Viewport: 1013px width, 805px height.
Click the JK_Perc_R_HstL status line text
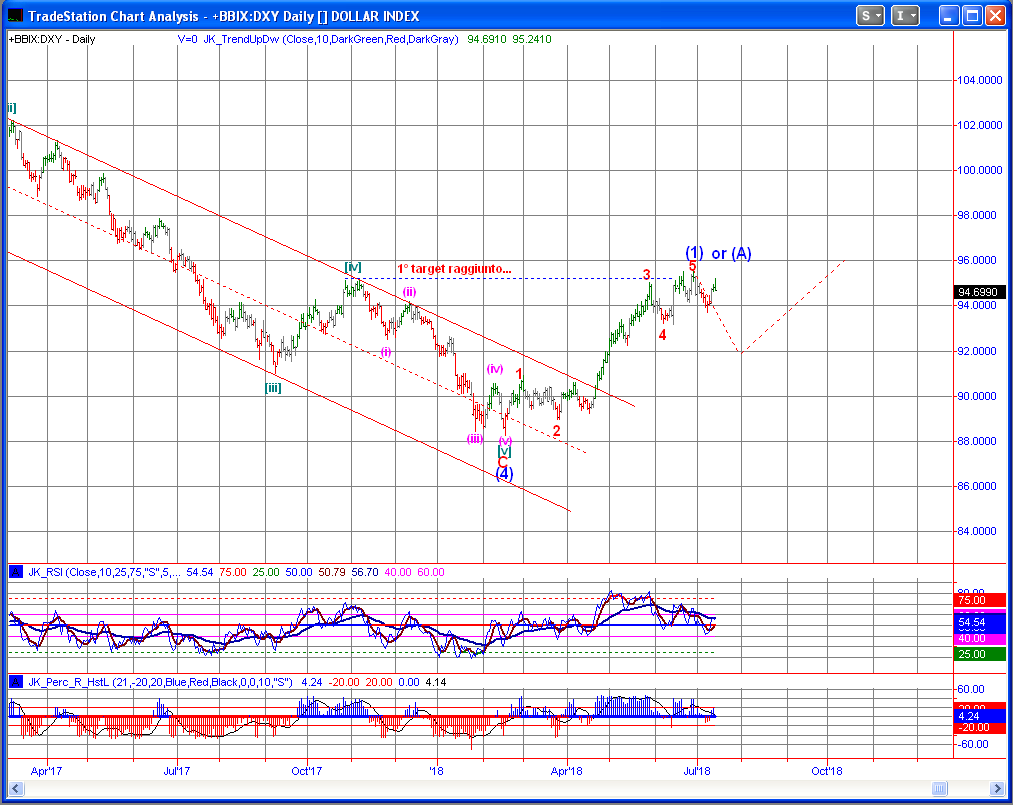(236, 682)
